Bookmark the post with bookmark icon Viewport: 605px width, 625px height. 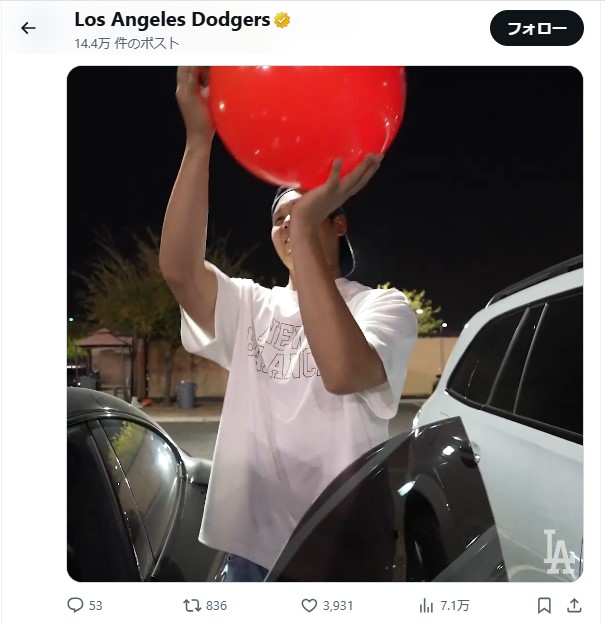tap(544, 605)
